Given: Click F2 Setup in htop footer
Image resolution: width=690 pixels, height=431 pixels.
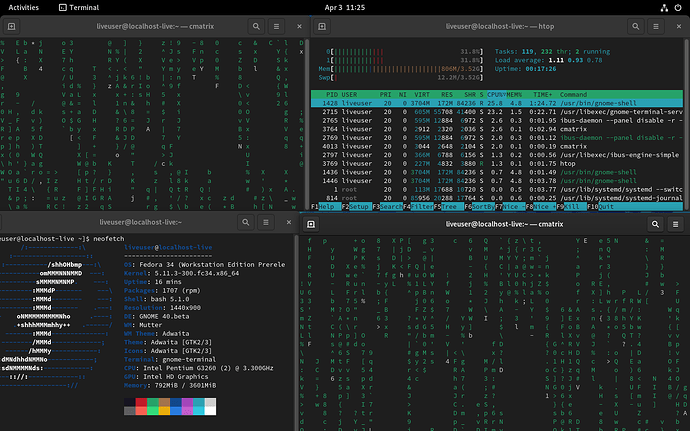Looking at the screenshot, I should (356, 206).
